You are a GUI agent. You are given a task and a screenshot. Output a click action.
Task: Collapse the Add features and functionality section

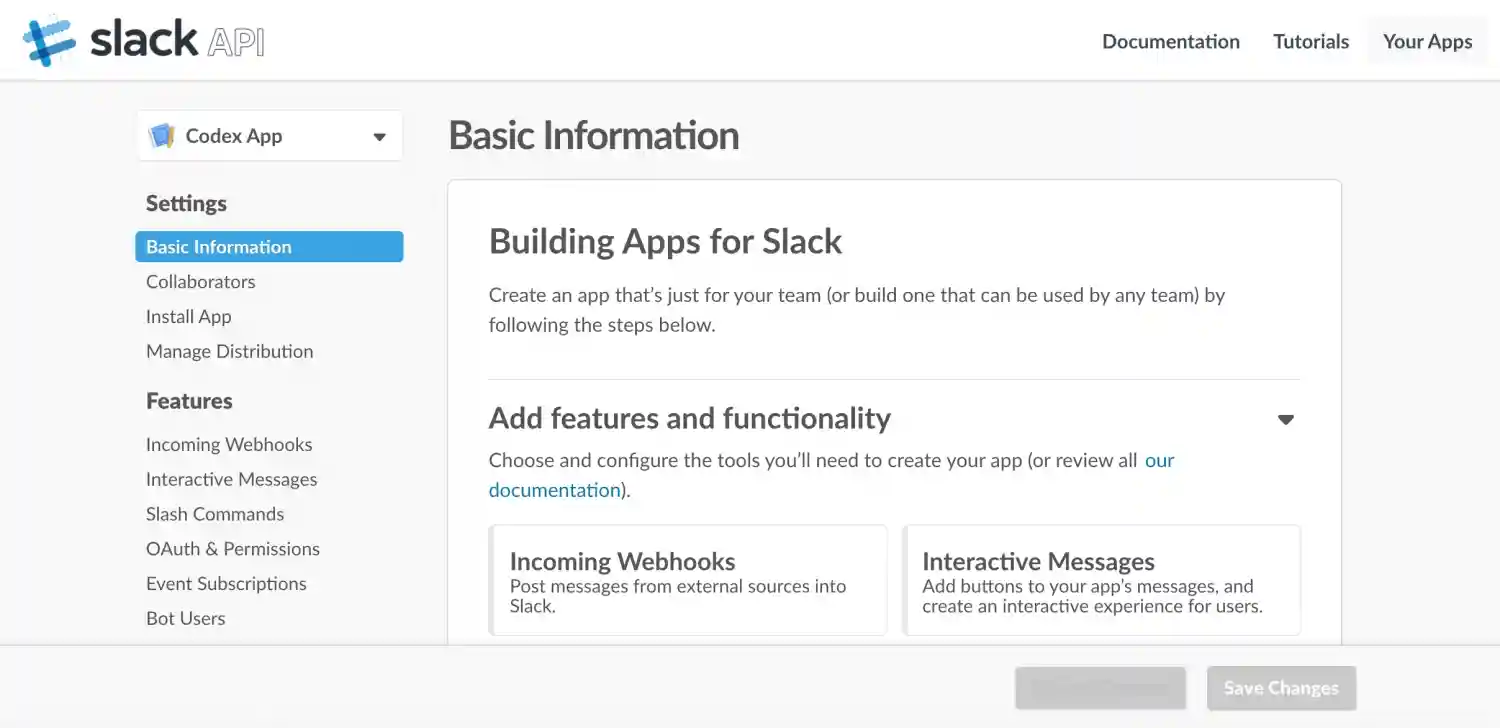click(1286, 420)
